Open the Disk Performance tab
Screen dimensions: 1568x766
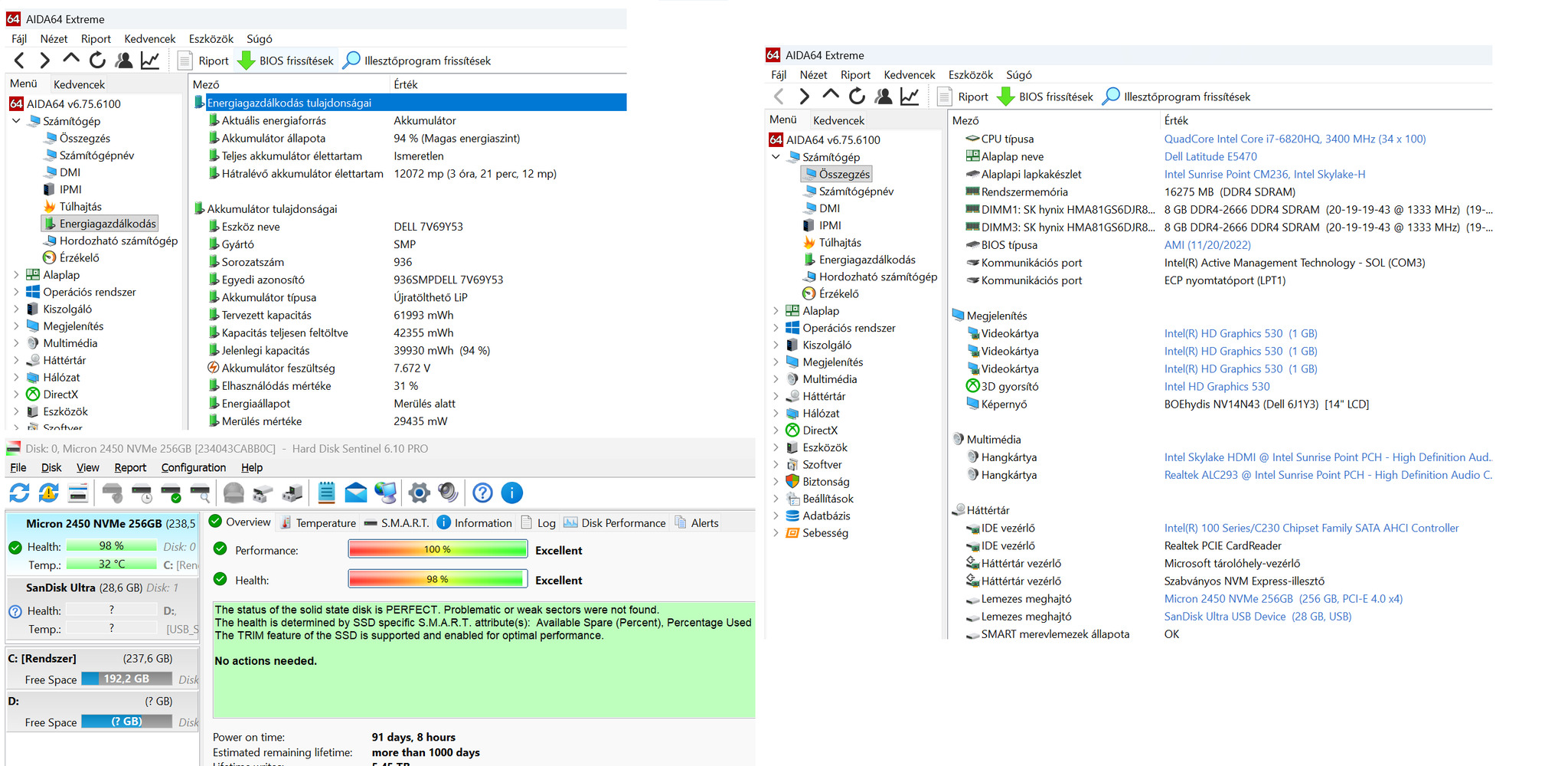click(x=615, y=522)
